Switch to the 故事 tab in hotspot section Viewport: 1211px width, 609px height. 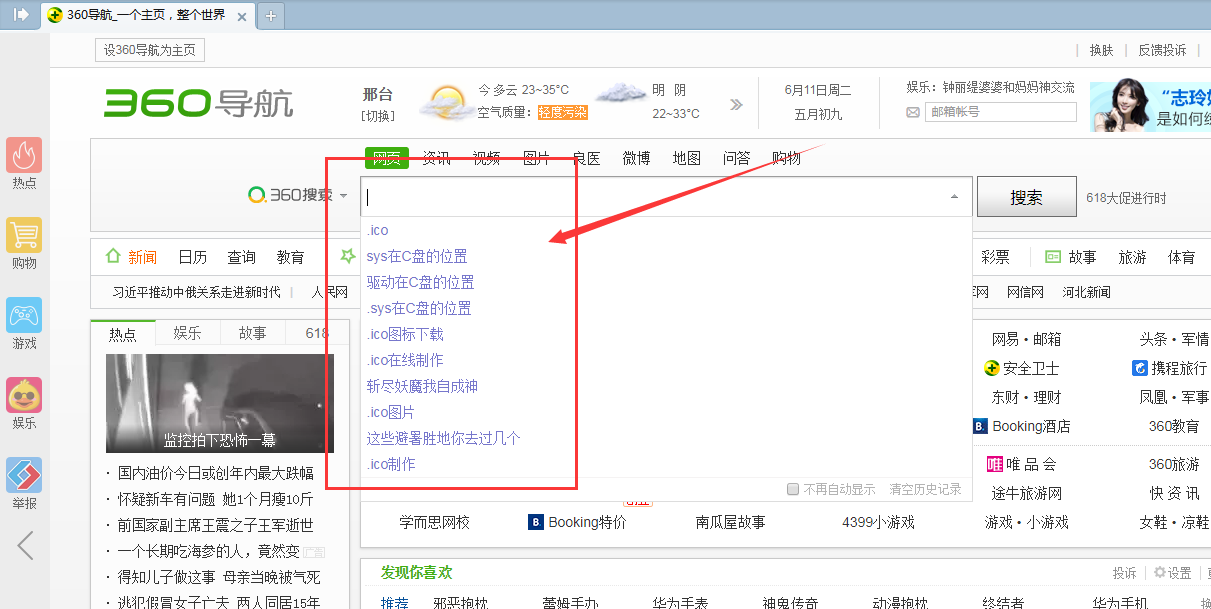coord(253,332)
